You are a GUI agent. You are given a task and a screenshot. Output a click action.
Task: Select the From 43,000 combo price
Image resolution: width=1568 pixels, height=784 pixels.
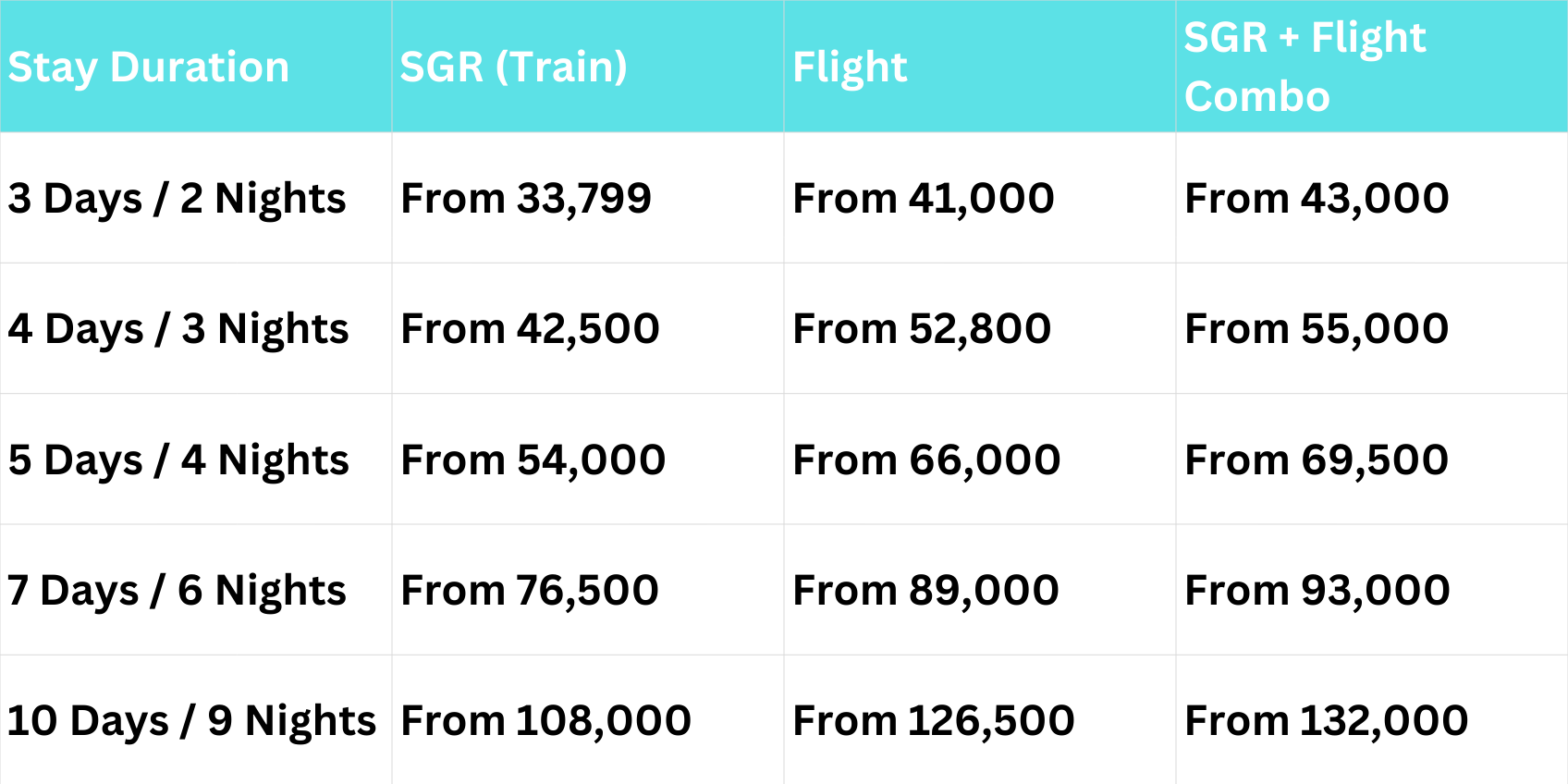(1317, 199)
